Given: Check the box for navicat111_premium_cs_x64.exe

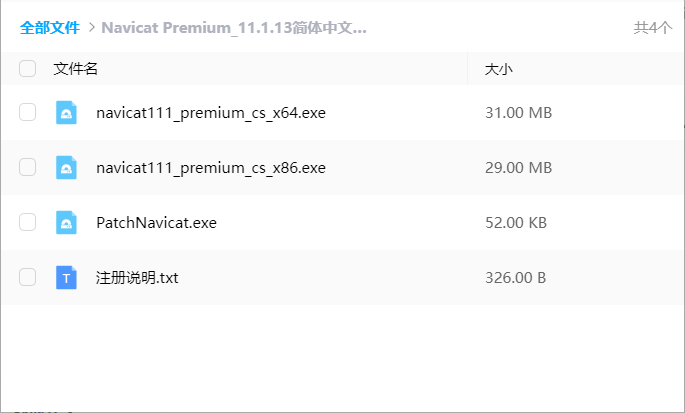Looking at the screenshot, I should [x=28, y=112].
